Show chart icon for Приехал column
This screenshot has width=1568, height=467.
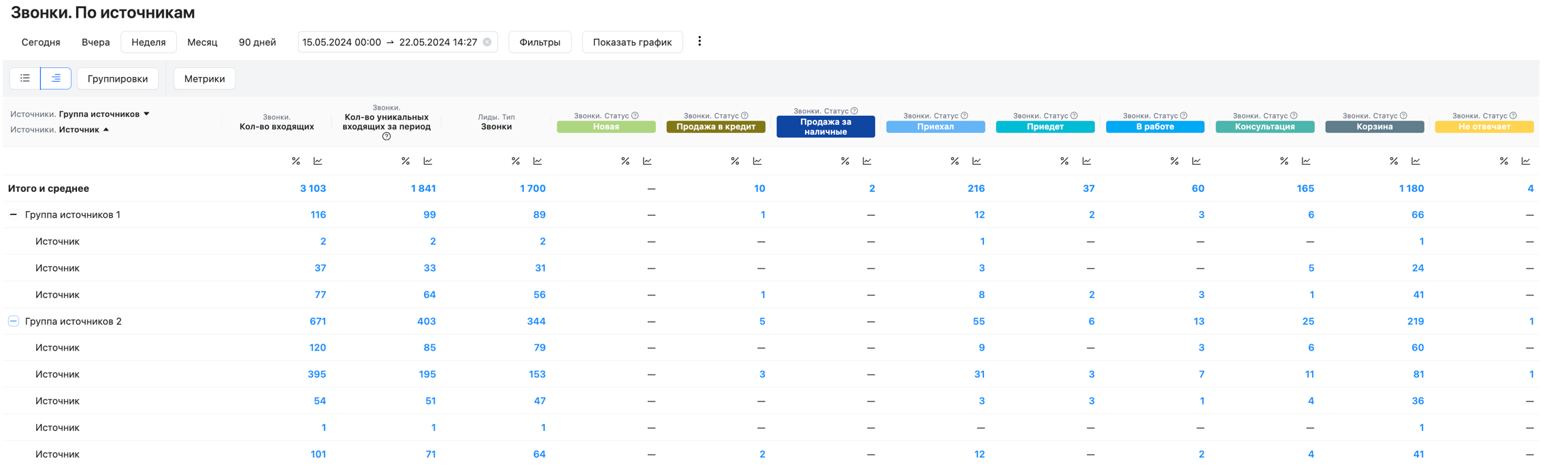coord(977,161)
